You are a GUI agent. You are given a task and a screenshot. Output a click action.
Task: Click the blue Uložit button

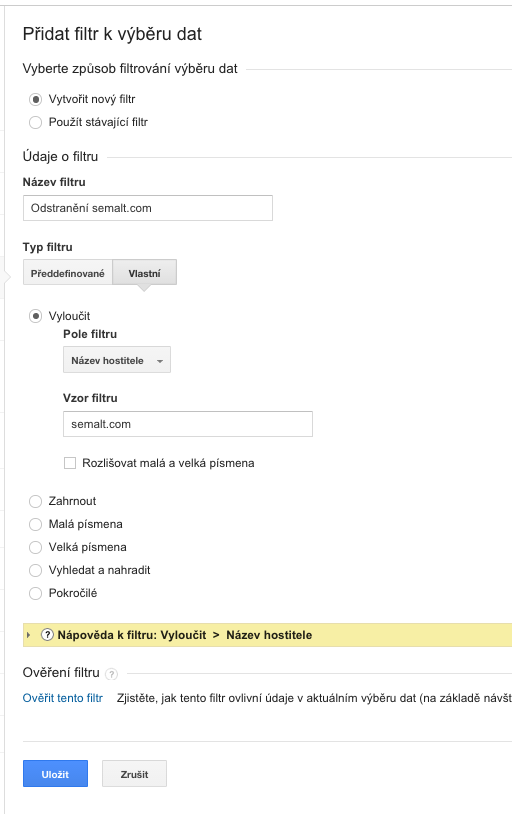click(55, 774)
